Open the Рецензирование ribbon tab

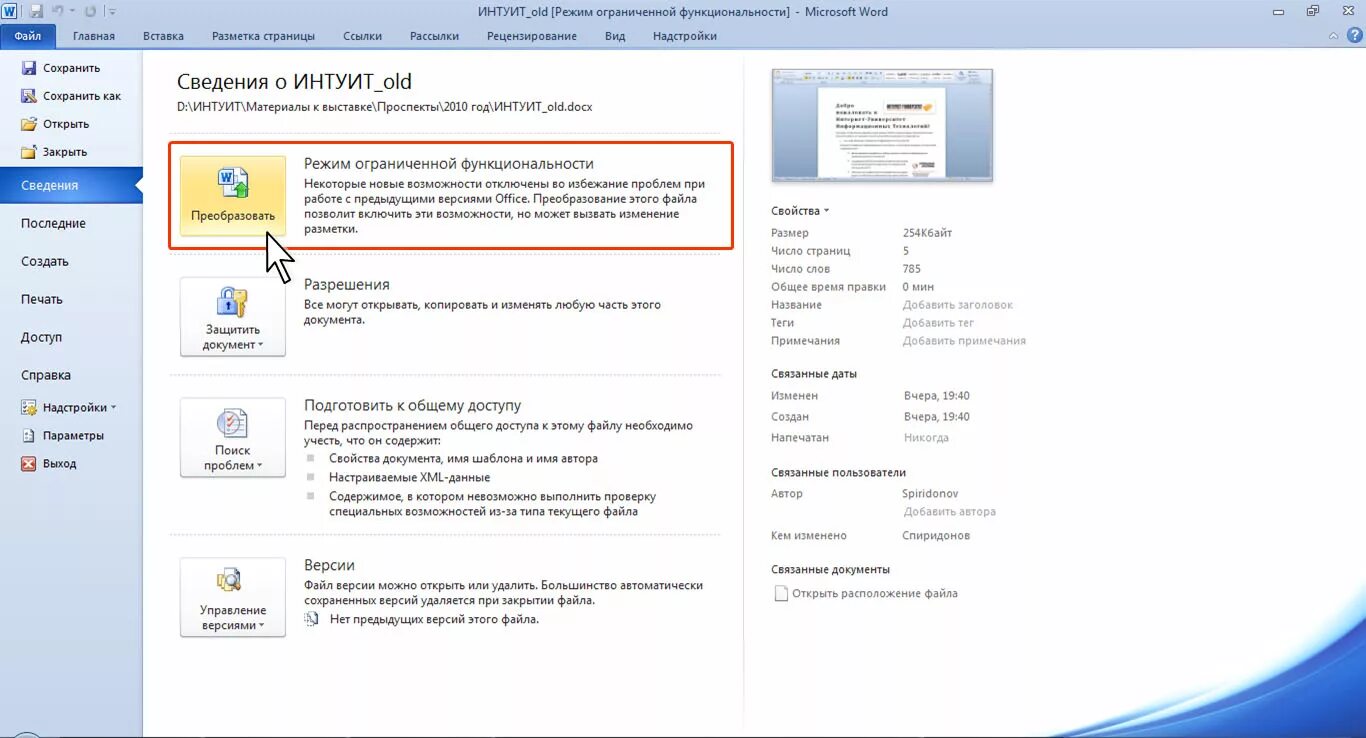(x=532, y=36)
